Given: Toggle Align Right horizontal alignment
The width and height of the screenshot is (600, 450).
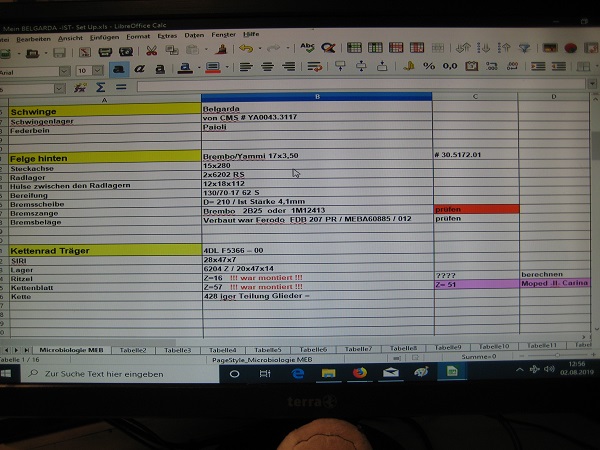Looking at the screenshot, I should [288, 67].
